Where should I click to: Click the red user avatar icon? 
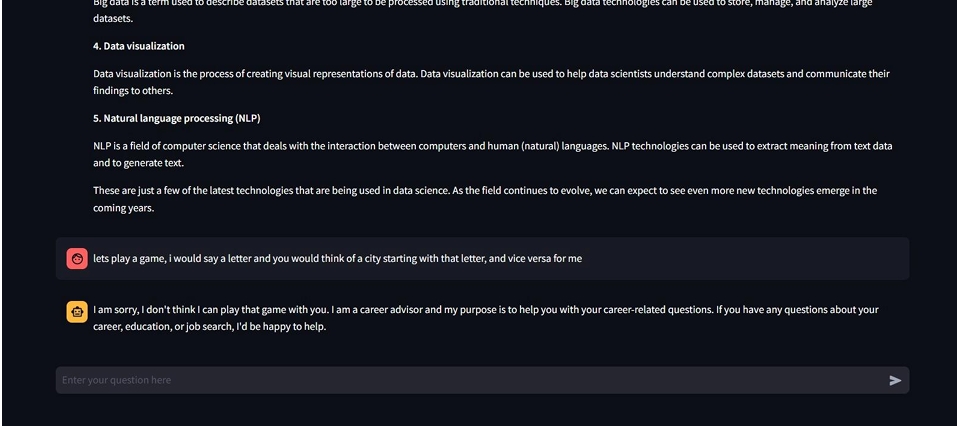pos(77,259)
